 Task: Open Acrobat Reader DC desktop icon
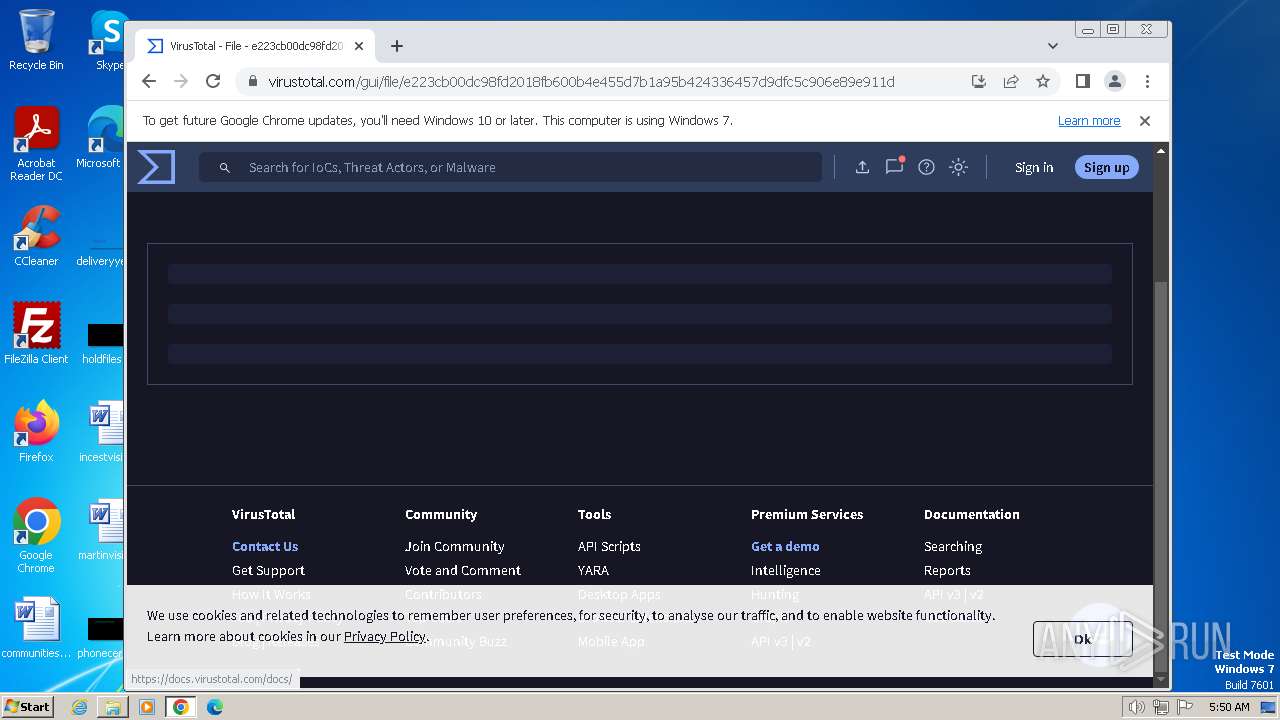click(x=36, y=144)
